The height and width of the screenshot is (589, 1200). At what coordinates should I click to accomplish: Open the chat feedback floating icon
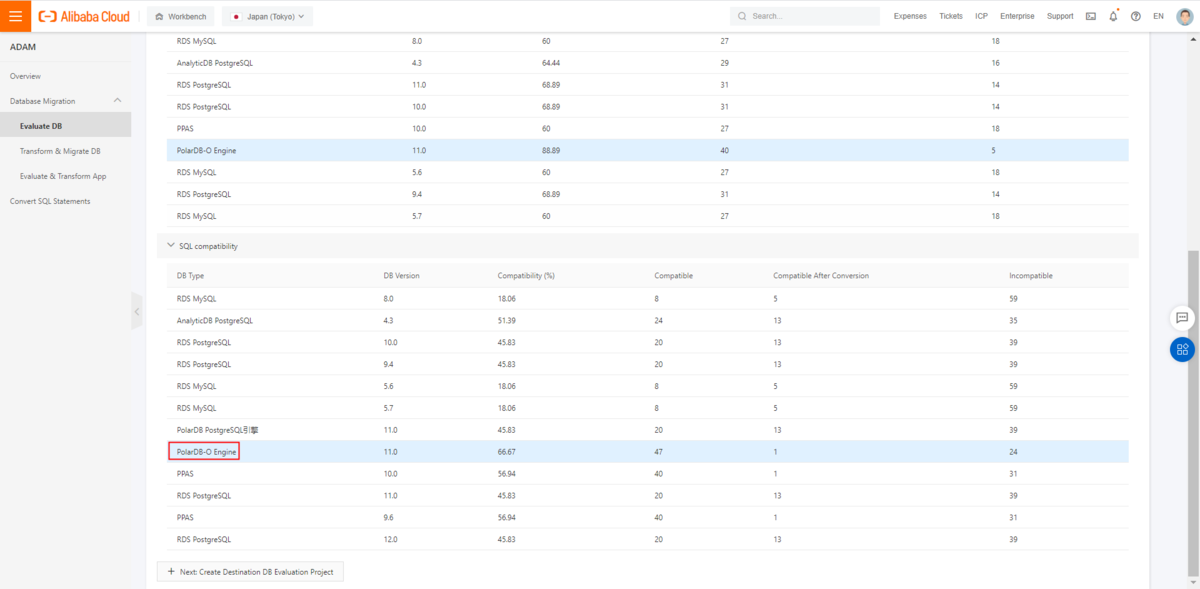coord(1182,317)
